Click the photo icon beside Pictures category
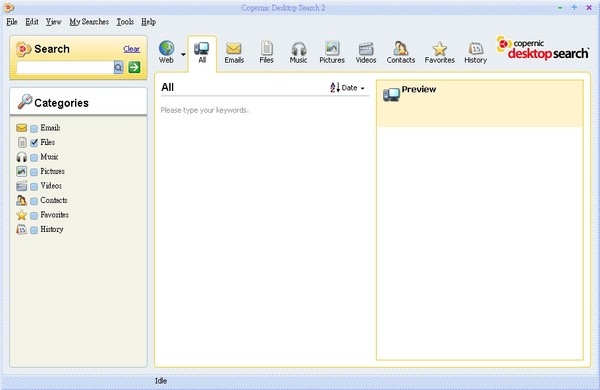The width and height of the screenshot is (600, 390). (22, 171)
